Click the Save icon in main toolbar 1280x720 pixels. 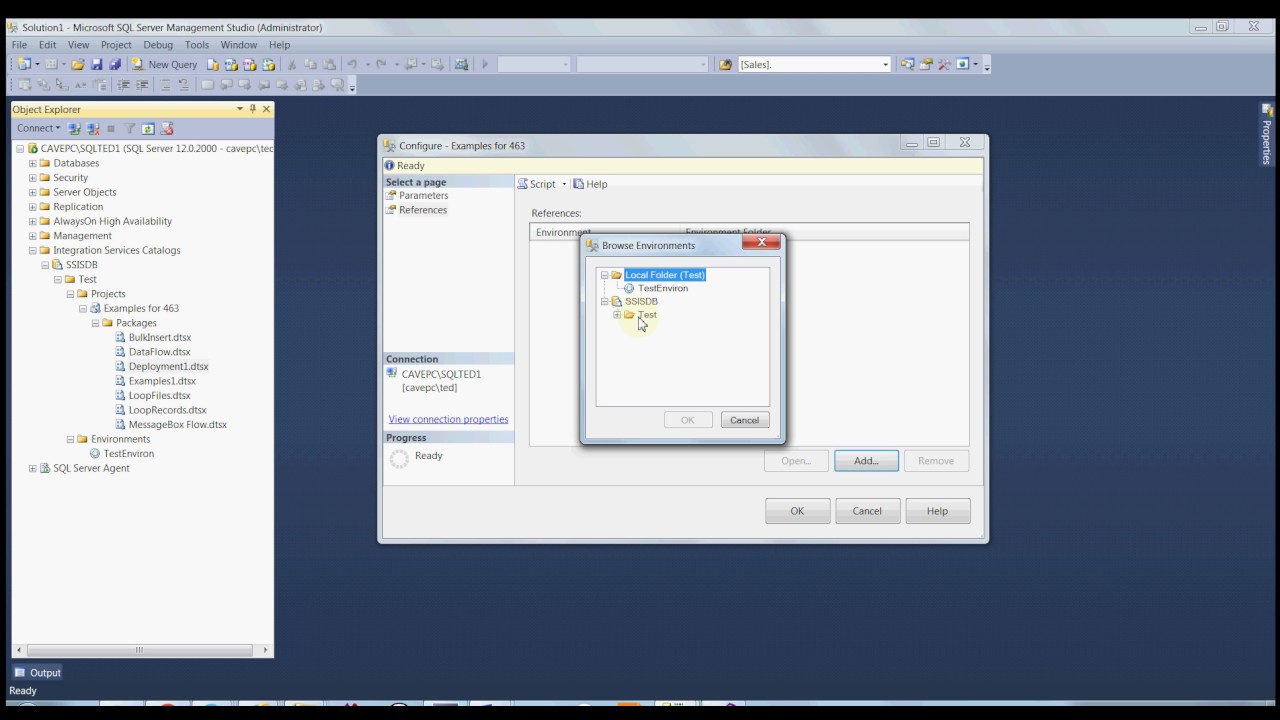pyautogui.click(x=97, y=64)
